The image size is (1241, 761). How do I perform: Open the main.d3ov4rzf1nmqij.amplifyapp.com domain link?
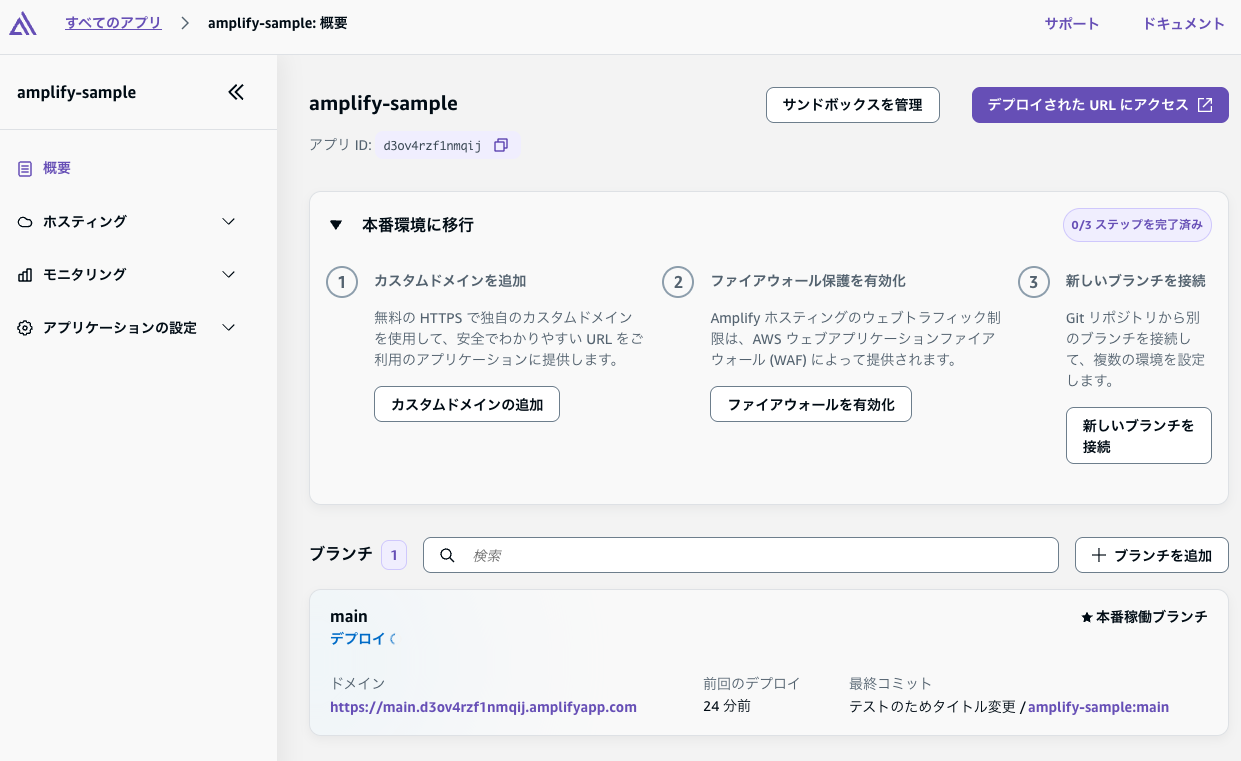(483, 707)
